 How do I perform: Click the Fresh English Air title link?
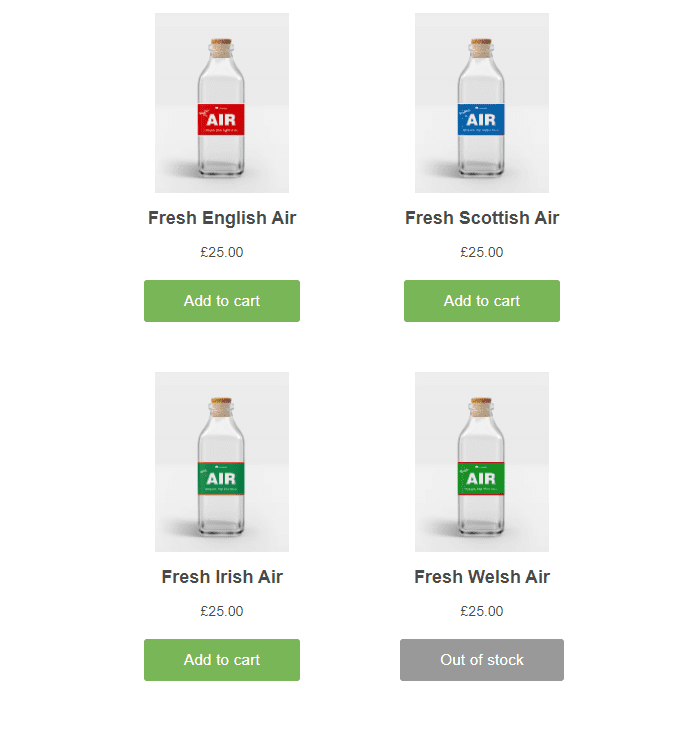click(x=222, y=218)
